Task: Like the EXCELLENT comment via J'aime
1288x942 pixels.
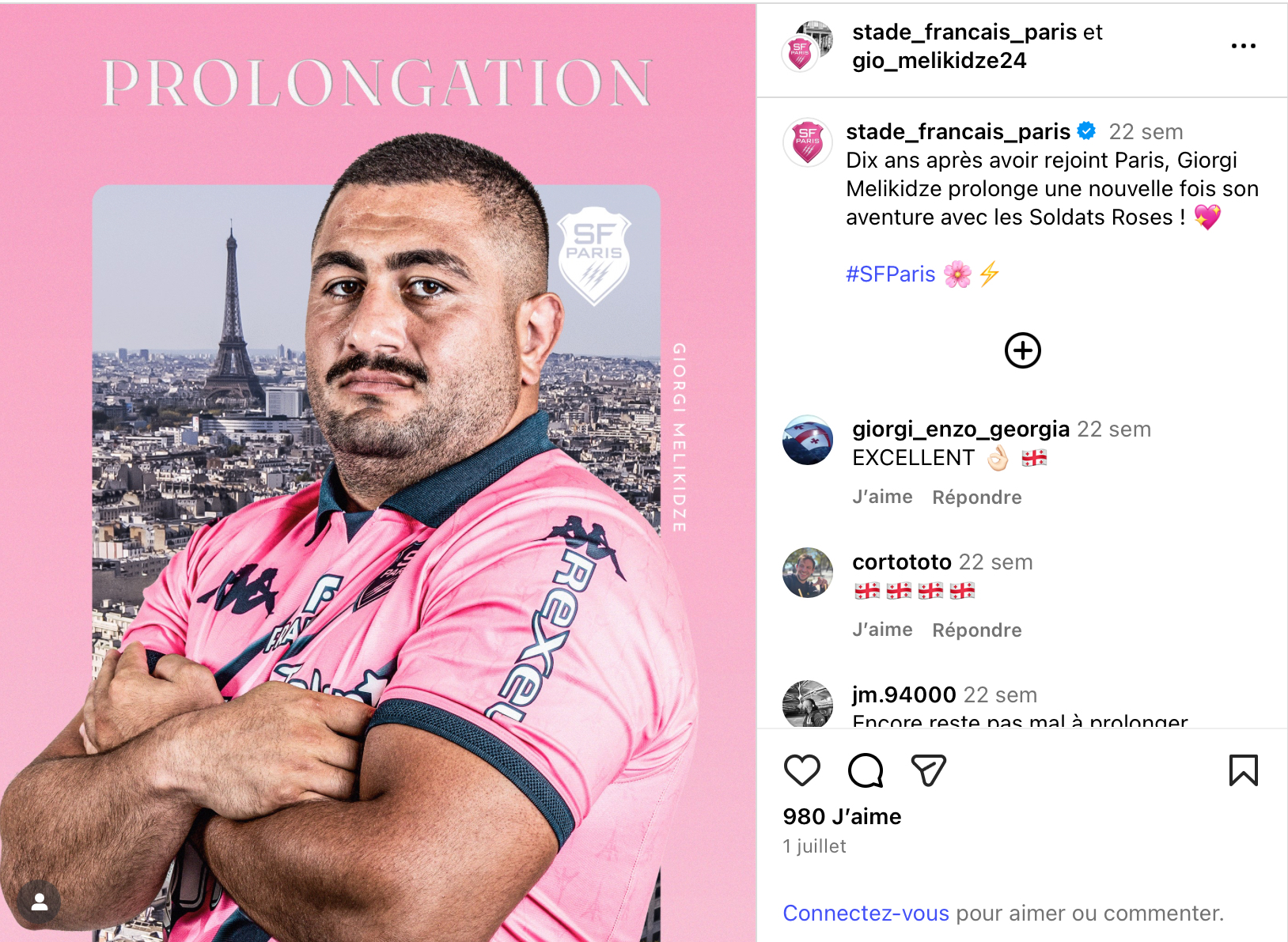Action: [882, 497]
